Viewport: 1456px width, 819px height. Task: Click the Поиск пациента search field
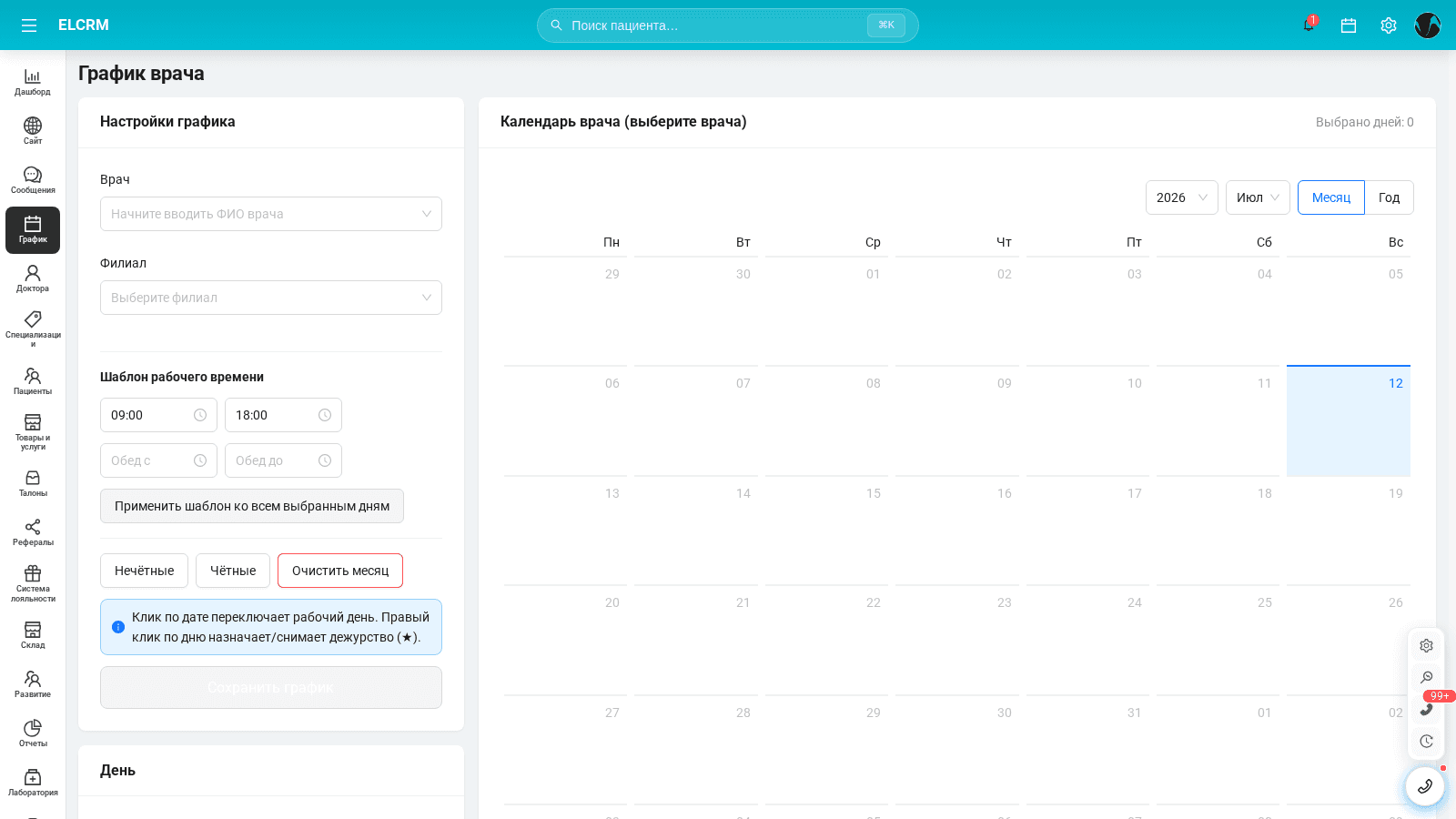[728, 25]
